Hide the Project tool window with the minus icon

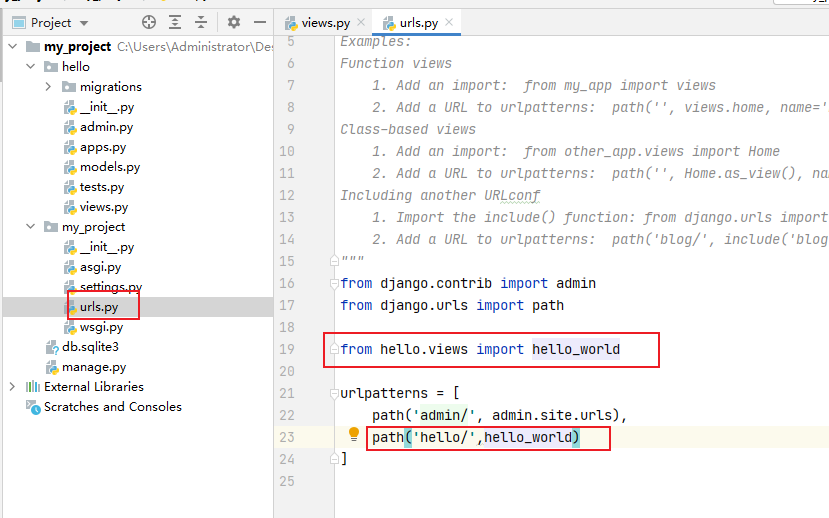260,22
